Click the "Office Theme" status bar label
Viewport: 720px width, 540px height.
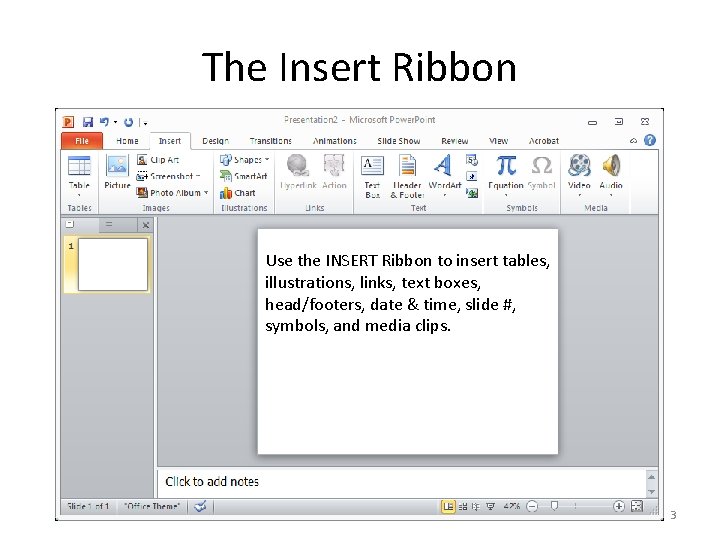point(152,506)
